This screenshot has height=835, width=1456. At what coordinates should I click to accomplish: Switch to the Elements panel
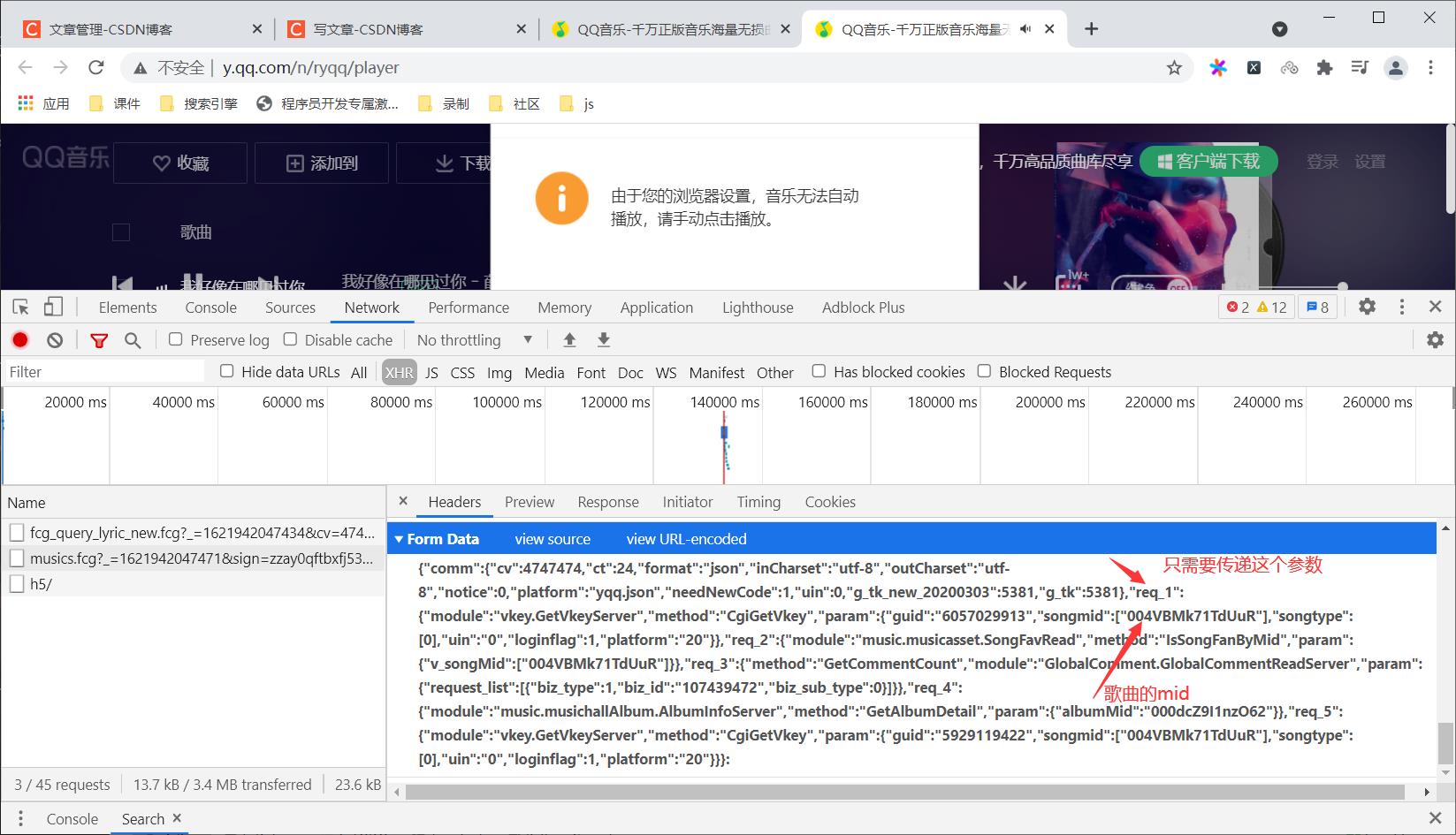pos(127,307)
